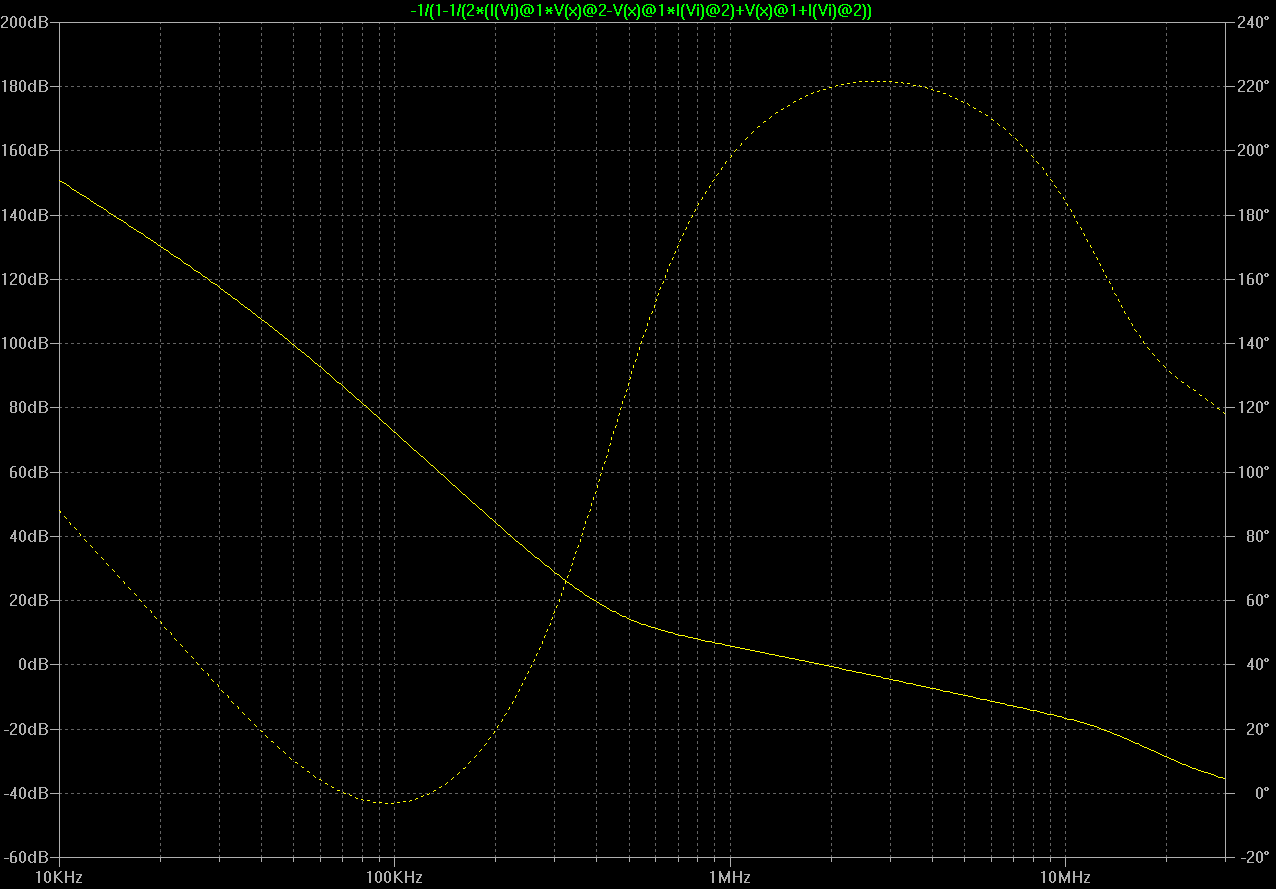
Task: Click the 10MHz frequency axis label
Action: tap(1064, 877)
